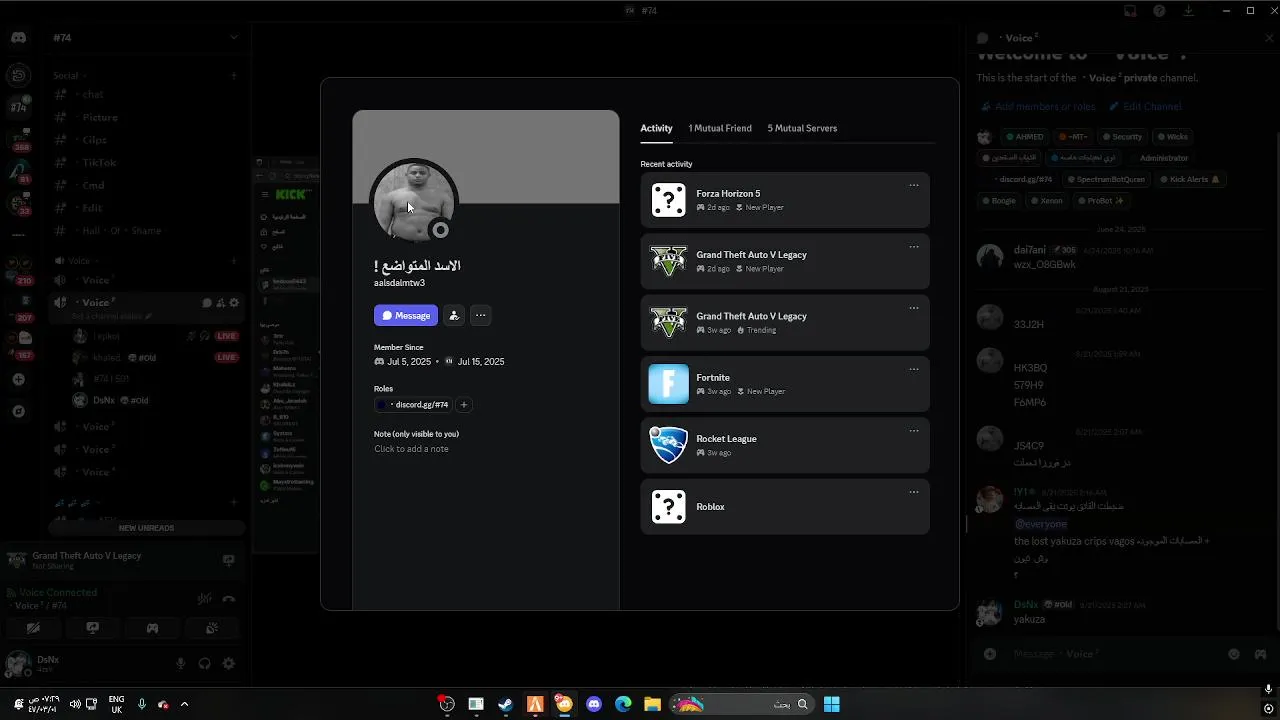1280x720 pixels.
Task: Open the profile More options button
Action: pos(480,315)
